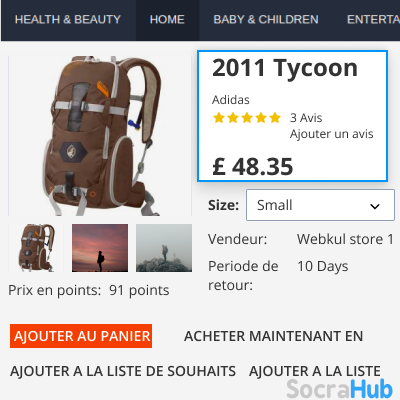Open the Health & Beauty menu

[x=68, y=20]
